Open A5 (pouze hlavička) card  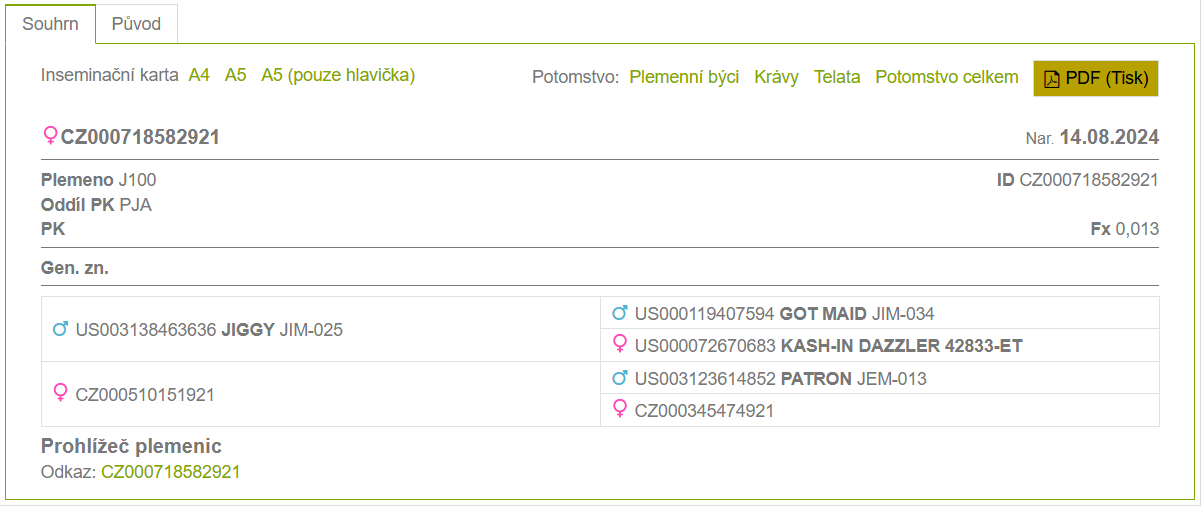coord(338,75)
